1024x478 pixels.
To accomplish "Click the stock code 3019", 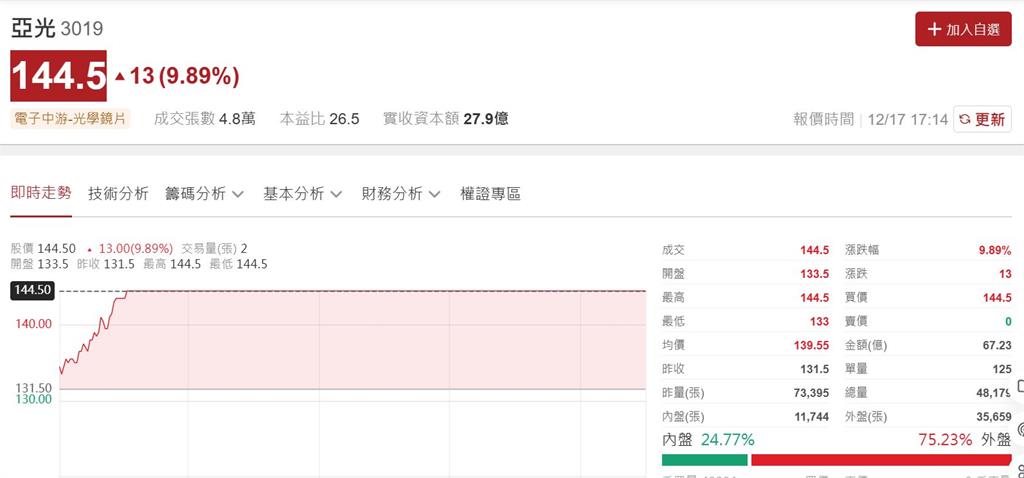I will pos(82,29).
